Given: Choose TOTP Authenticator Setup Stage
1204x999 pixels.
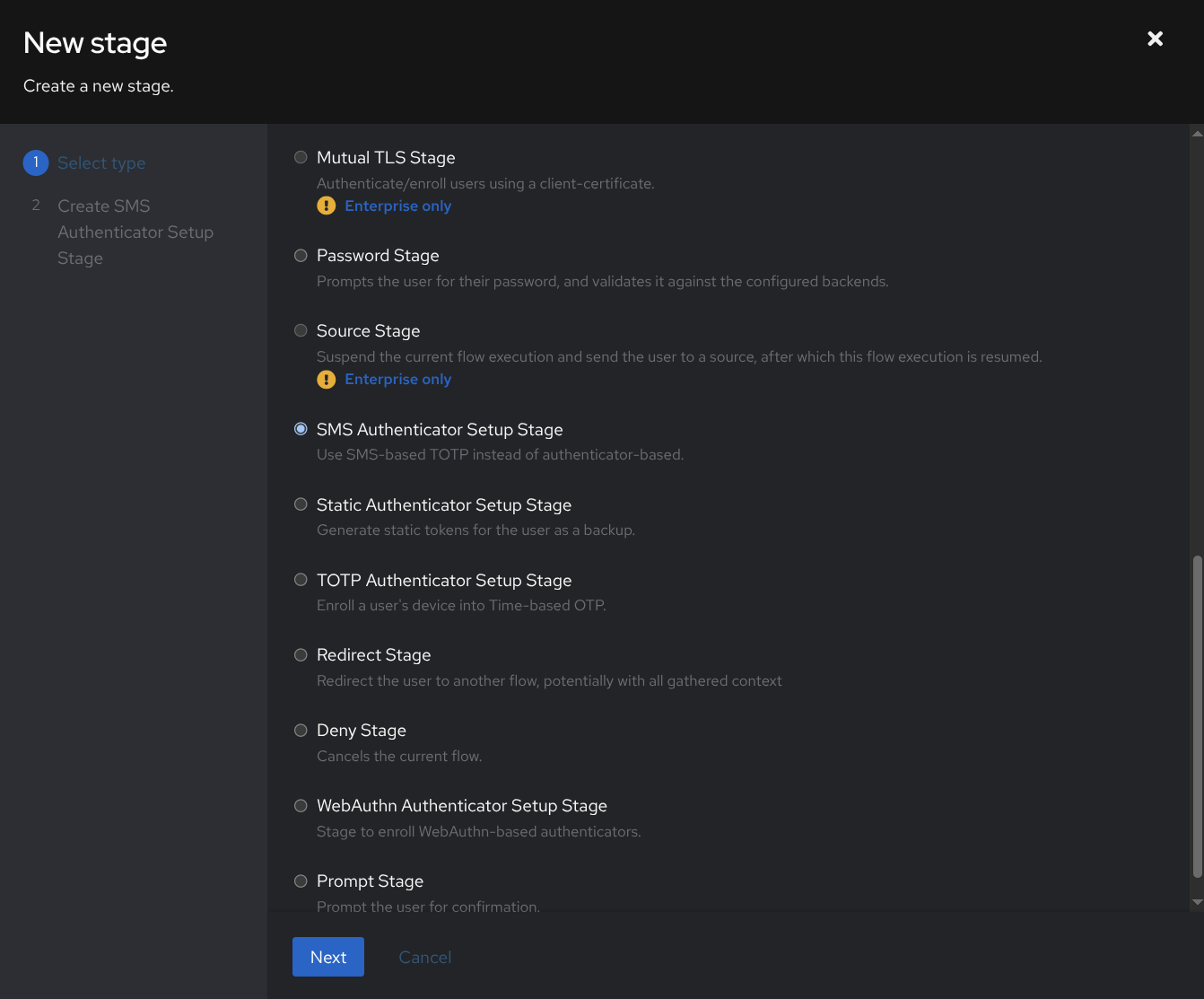Looking at the screenshot, I should (301, 581).
